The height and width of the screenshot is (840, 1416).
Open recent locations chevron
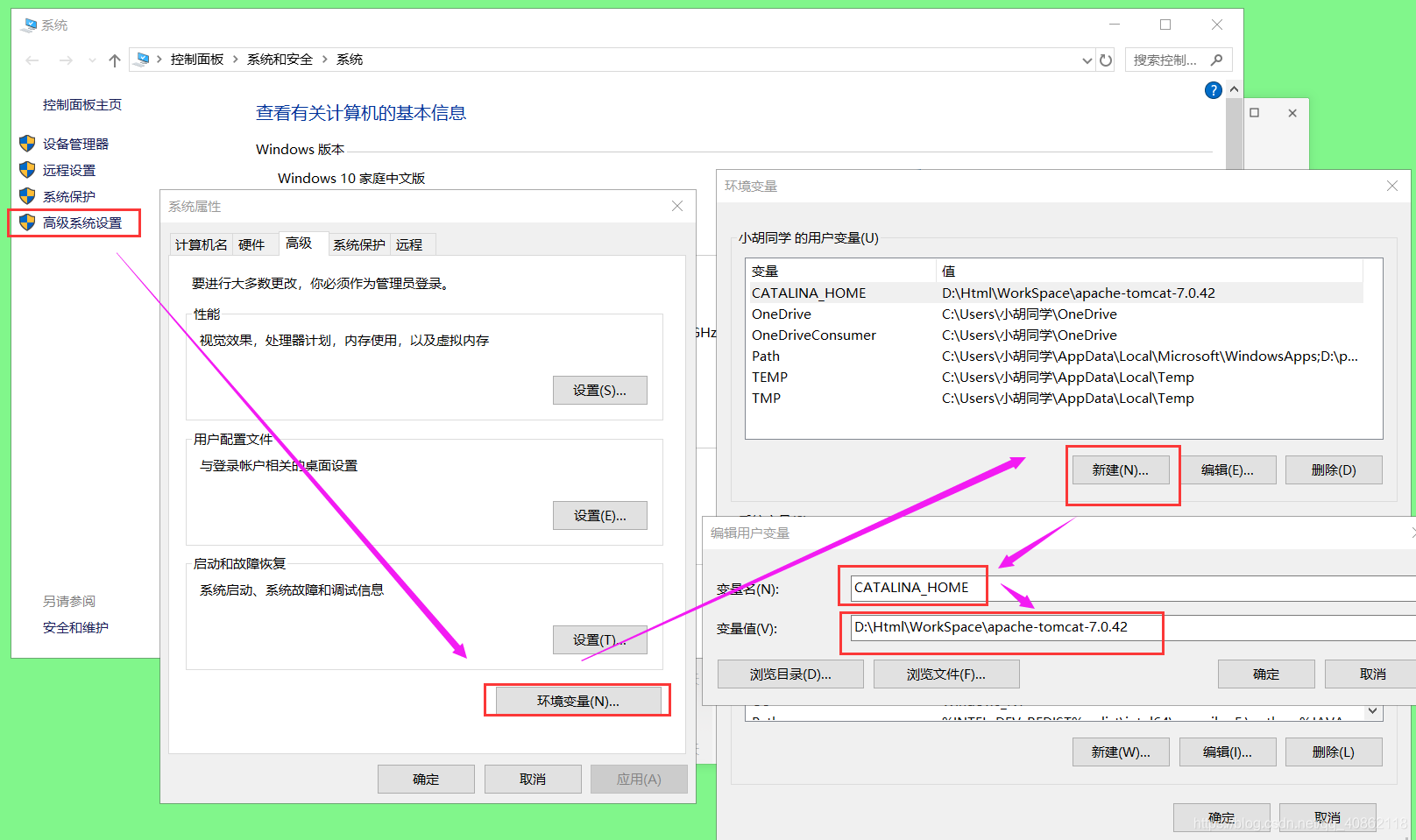coord(92,60)
